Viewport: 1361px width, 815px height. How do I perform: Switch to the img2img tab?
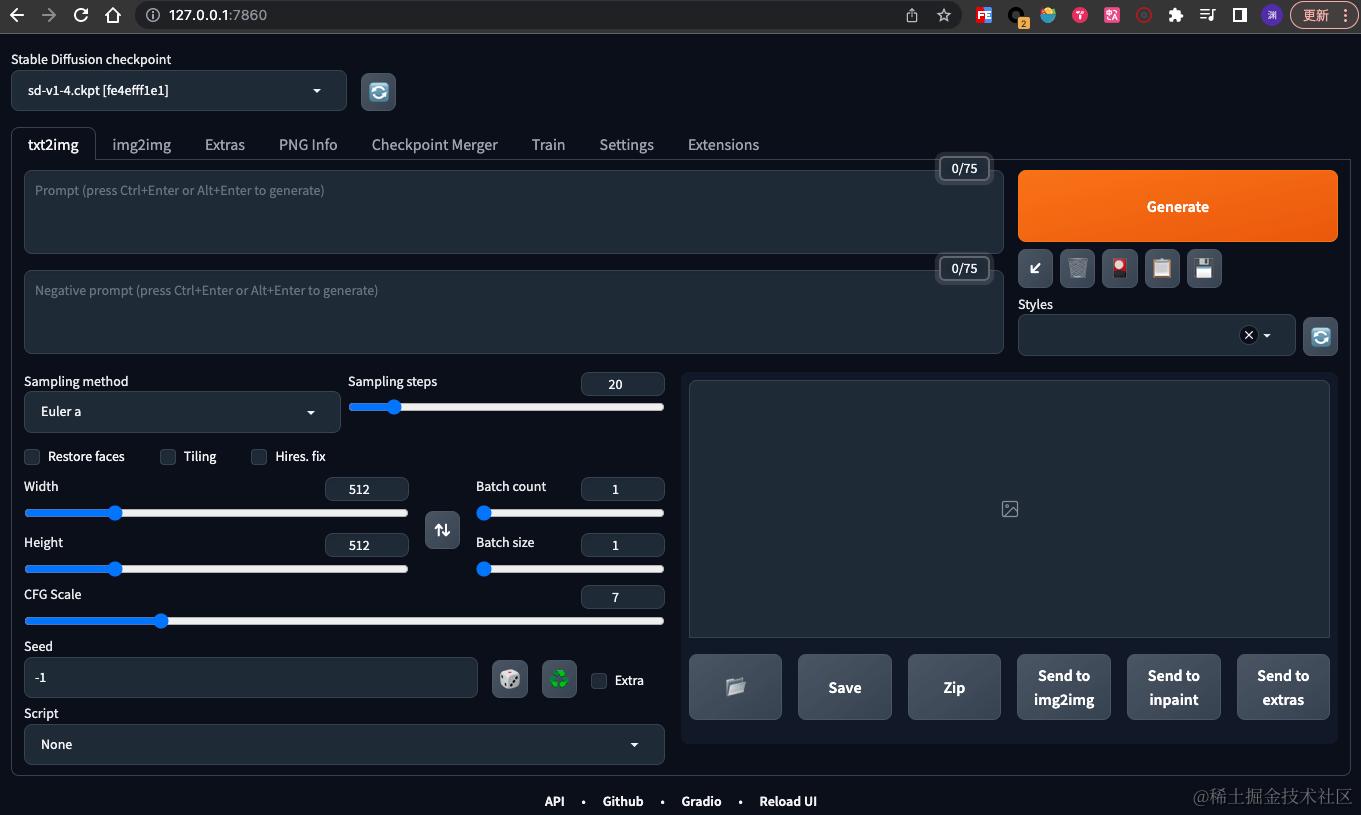(x=142, y=145)
